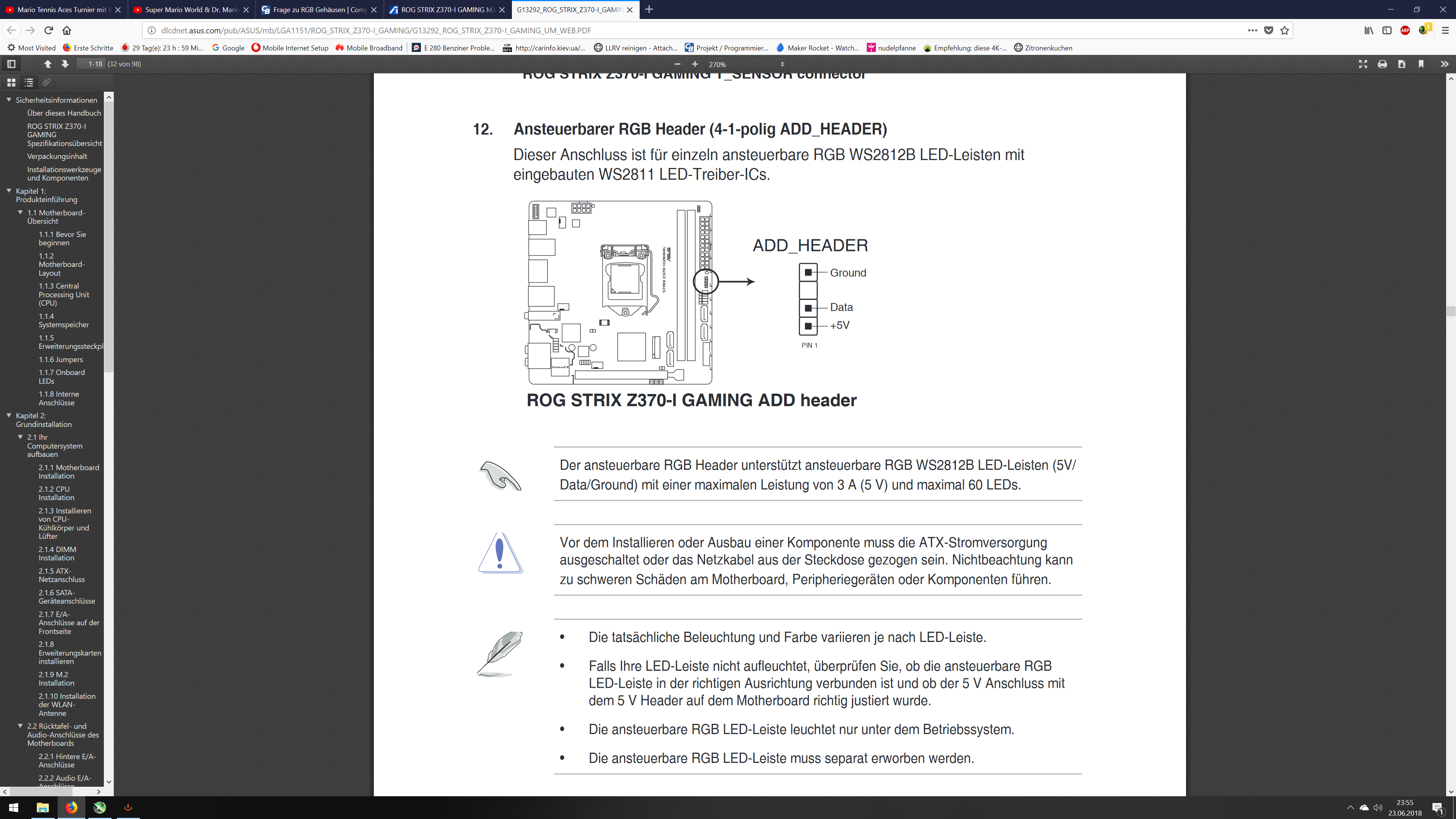The width and height of the screenshot is (1456, 819).
Task: Open 1.1.7 Onboard LEDs outline entry
Action: point(61,377)
